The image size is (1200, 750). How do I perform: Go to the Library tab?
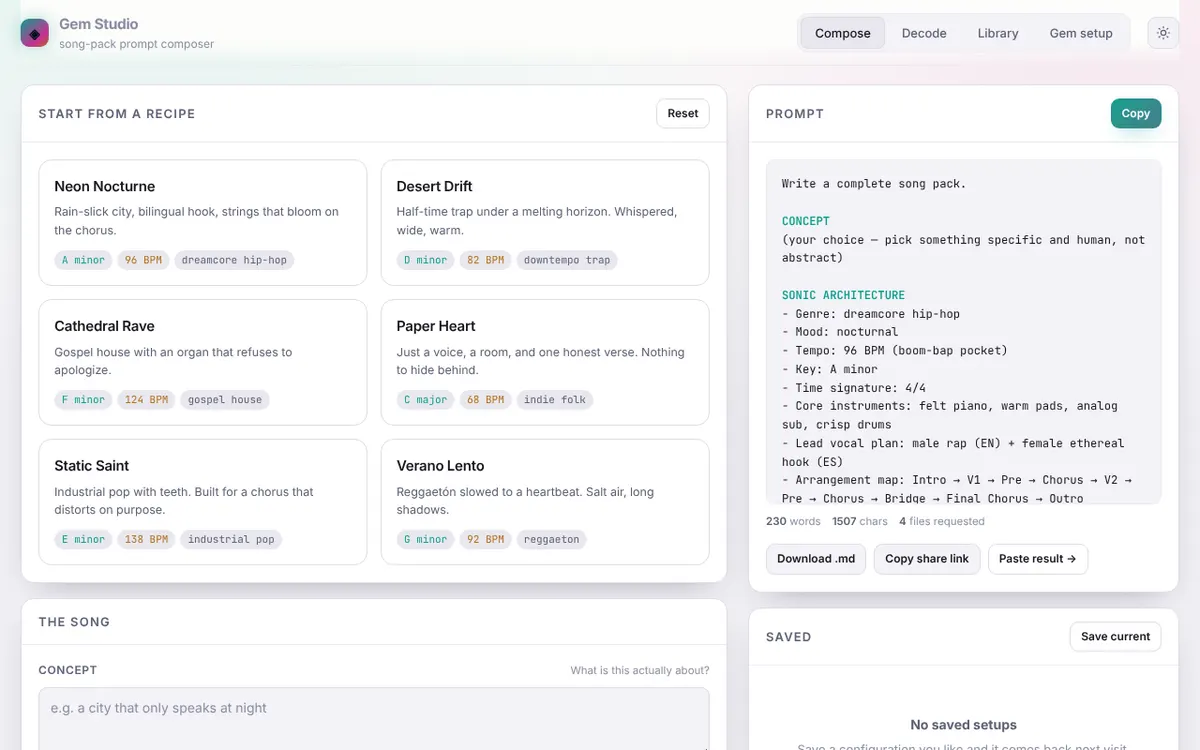[x=998, y=33]
